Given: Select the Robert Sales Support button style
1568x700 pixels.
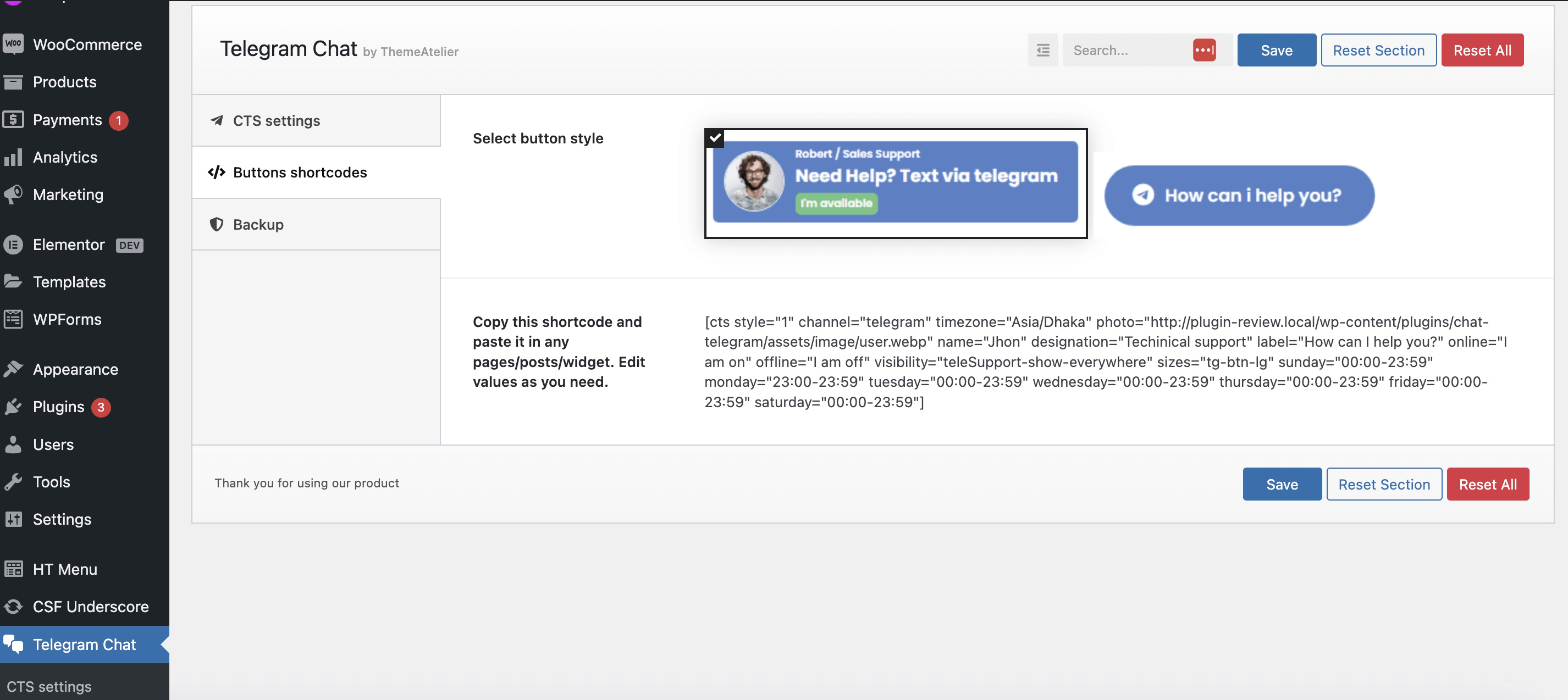Looking at the screenshot, I should point(895,182).
